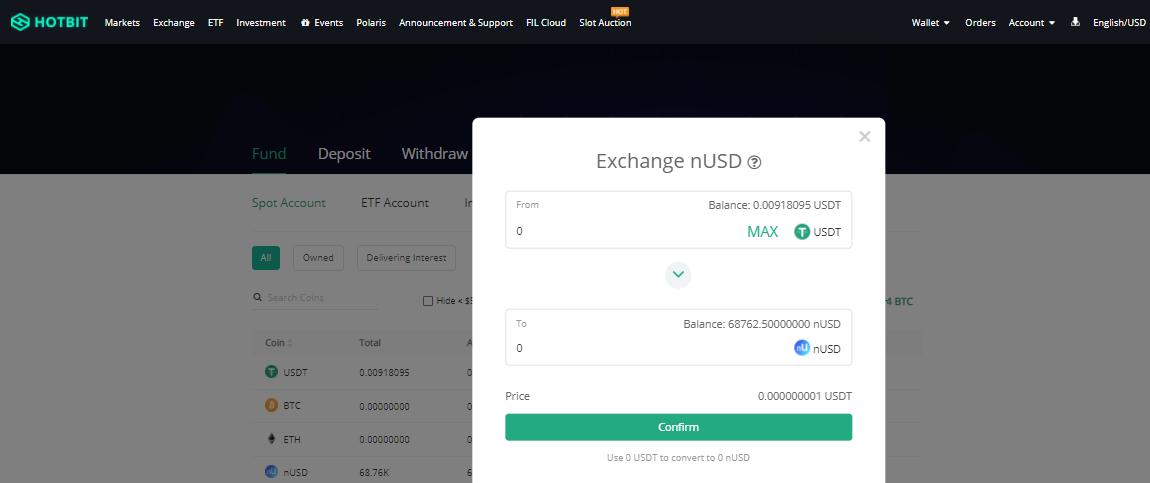Click the search magnifier icon
This screenshot has height=483, width=1150.
(257, 298)
